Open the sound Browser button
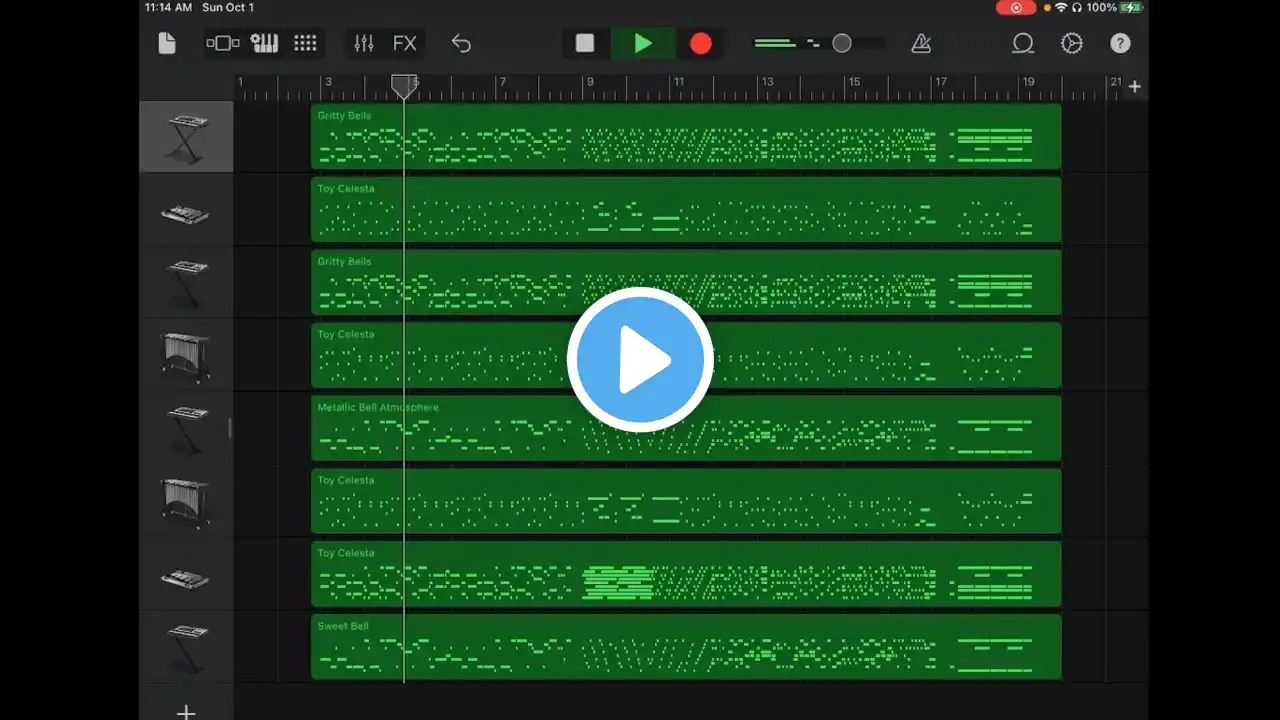This screenshot has height=720, width=1280. 222,43
